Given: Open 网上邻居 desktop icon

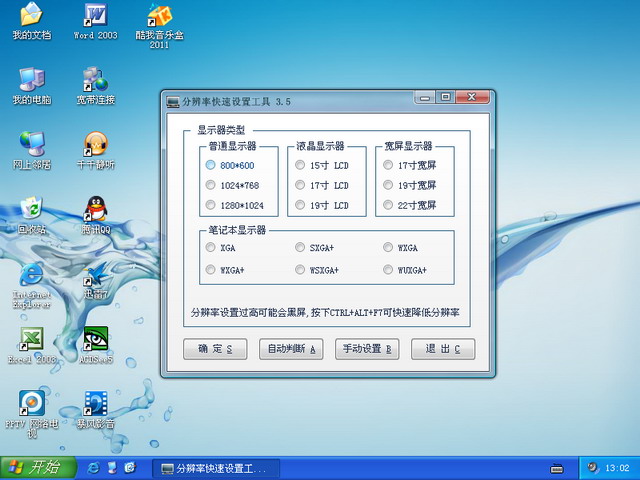Looking at the screenshot, I should (x=31, y=151).
